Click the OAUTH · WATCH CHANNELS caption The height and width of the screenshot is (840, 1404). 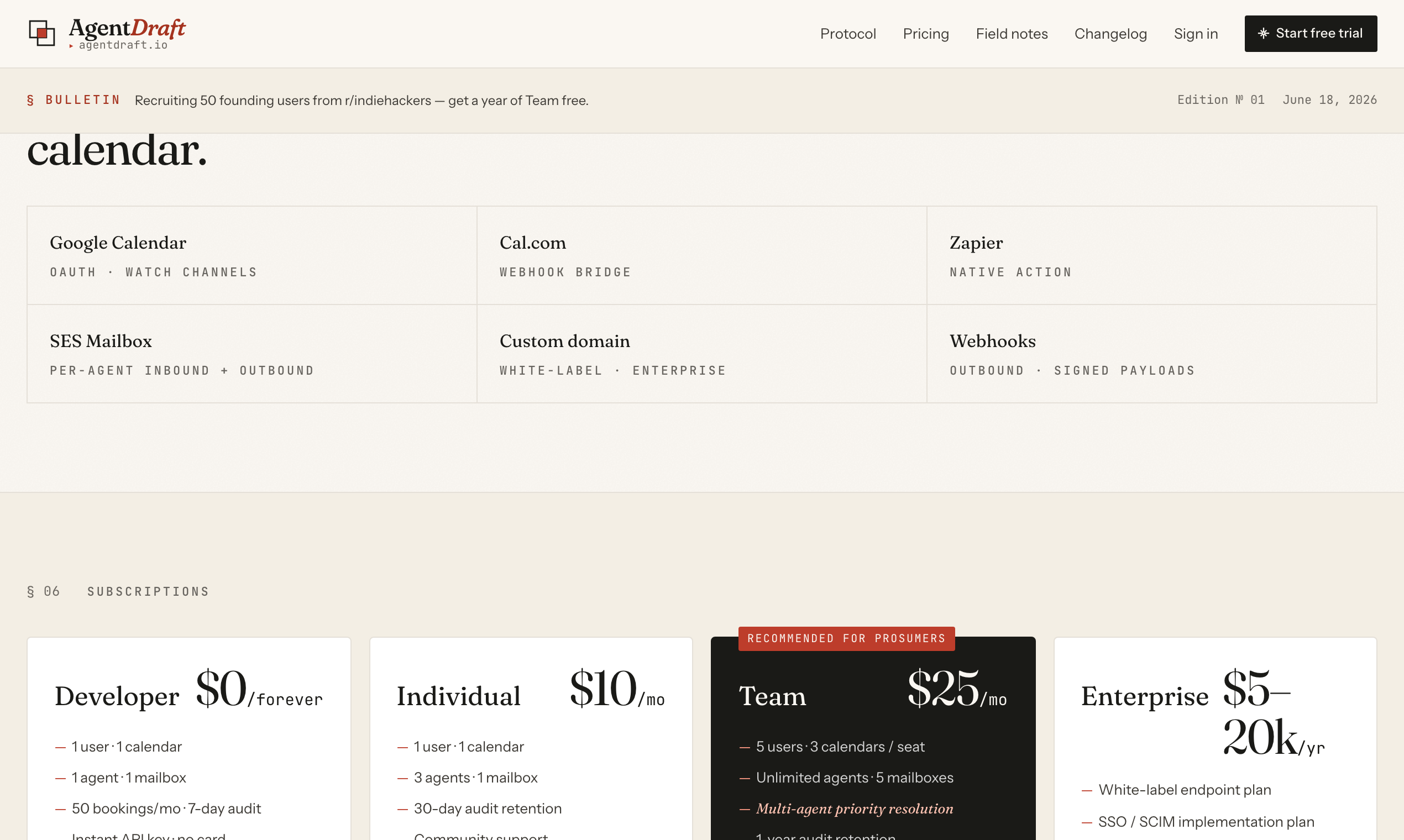(x=154, y=272)
